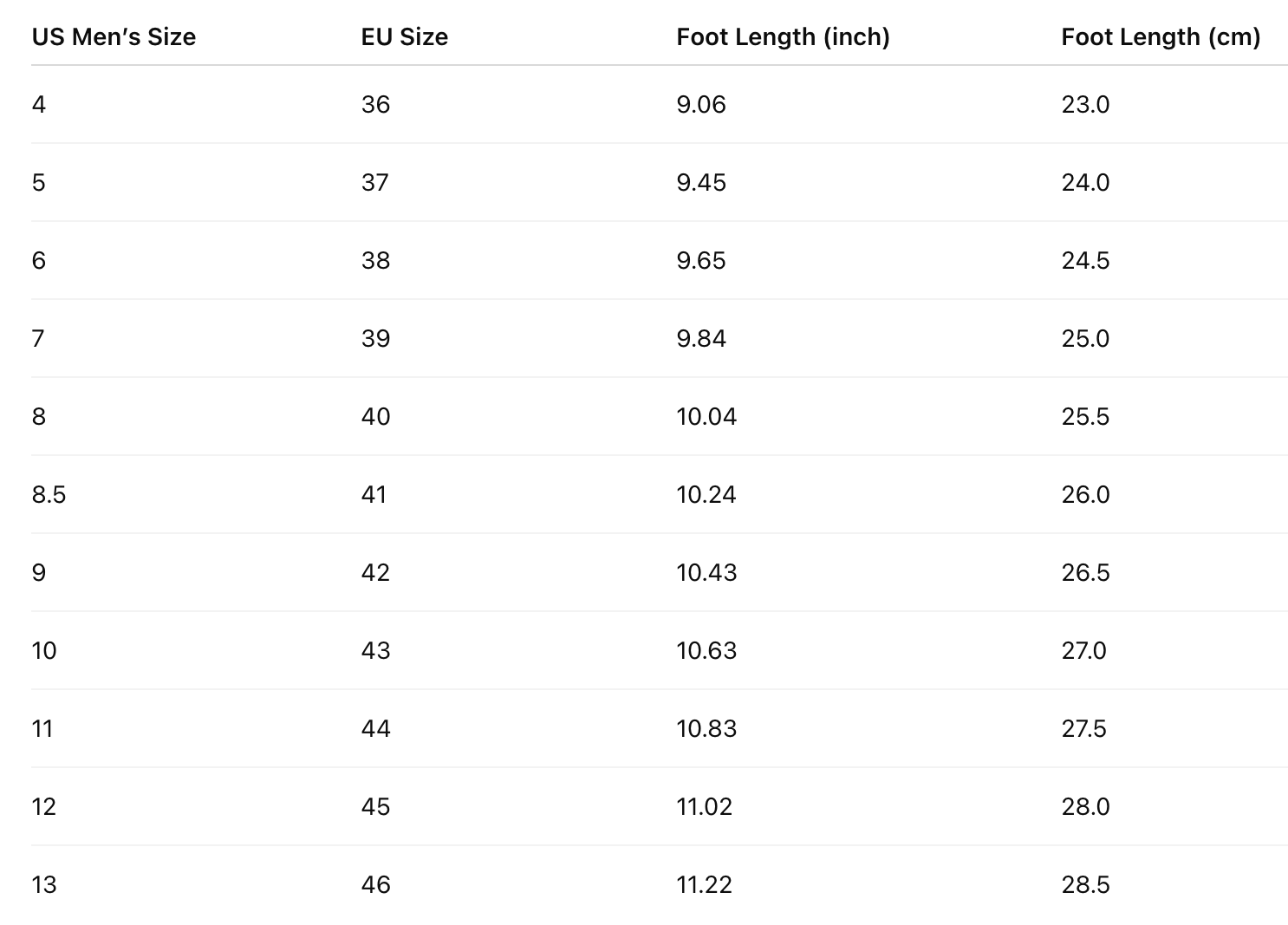Click the Foot Length (inch) column header
The height and width of the screenshot is (925, 1288).
[783, 37]
